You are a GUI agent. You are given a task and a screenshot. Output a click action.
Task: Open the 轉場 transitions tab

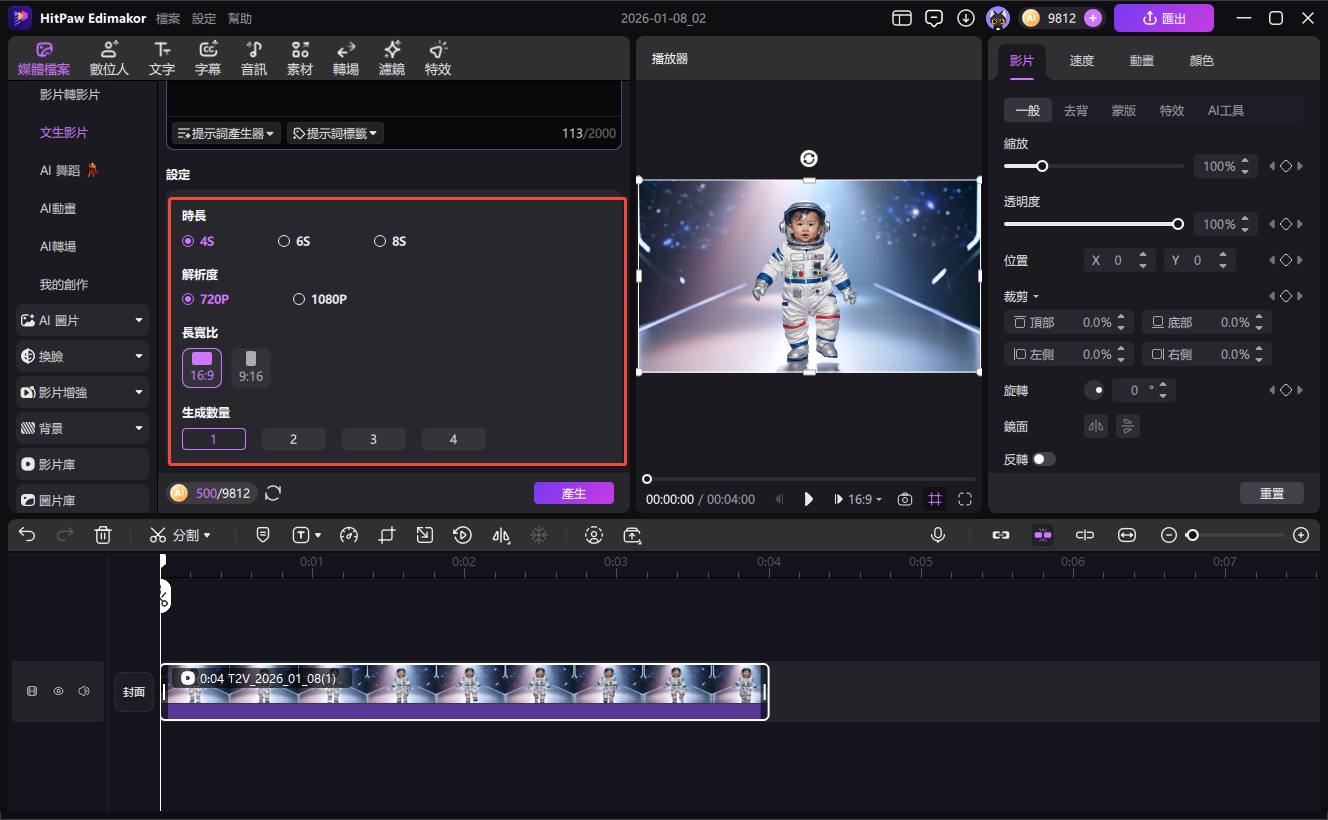coord(345,59)
